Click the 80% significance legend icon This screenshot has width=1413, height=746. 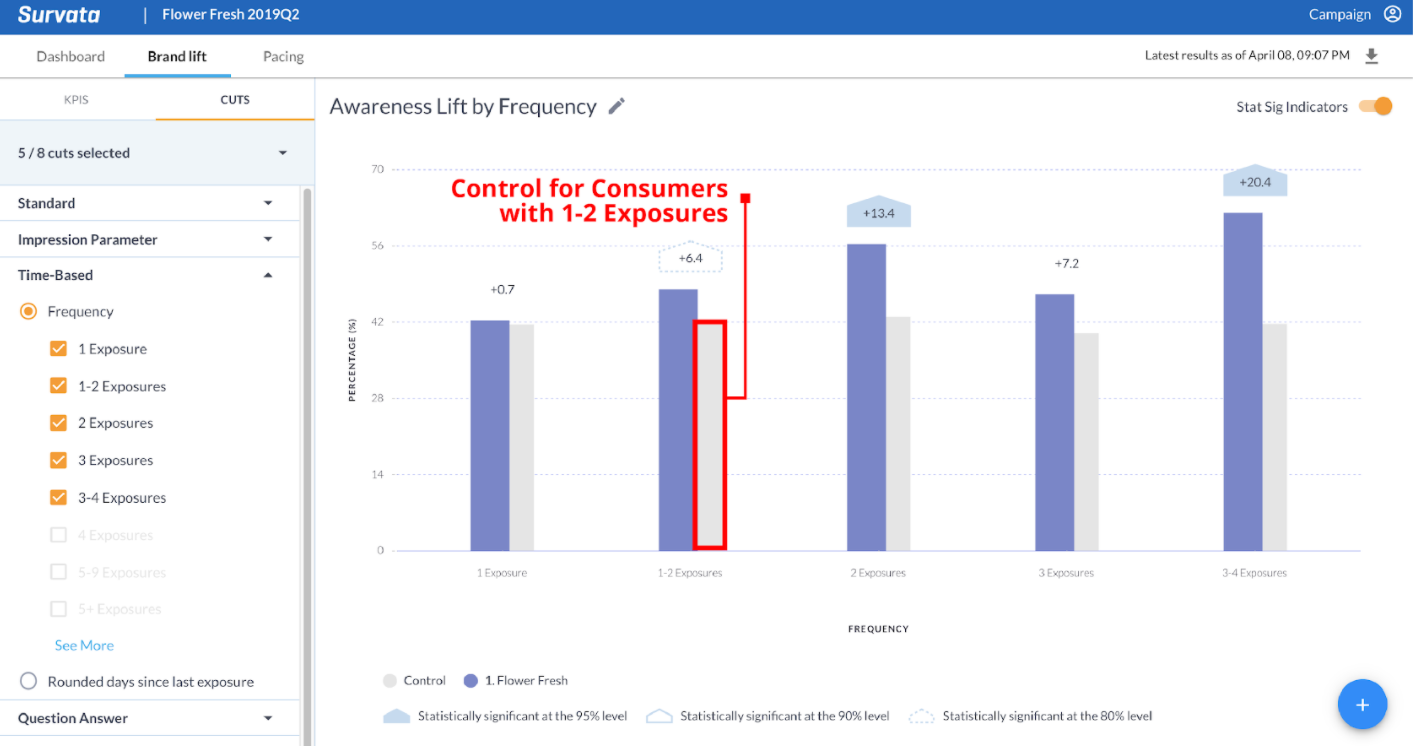pos(921,716)
